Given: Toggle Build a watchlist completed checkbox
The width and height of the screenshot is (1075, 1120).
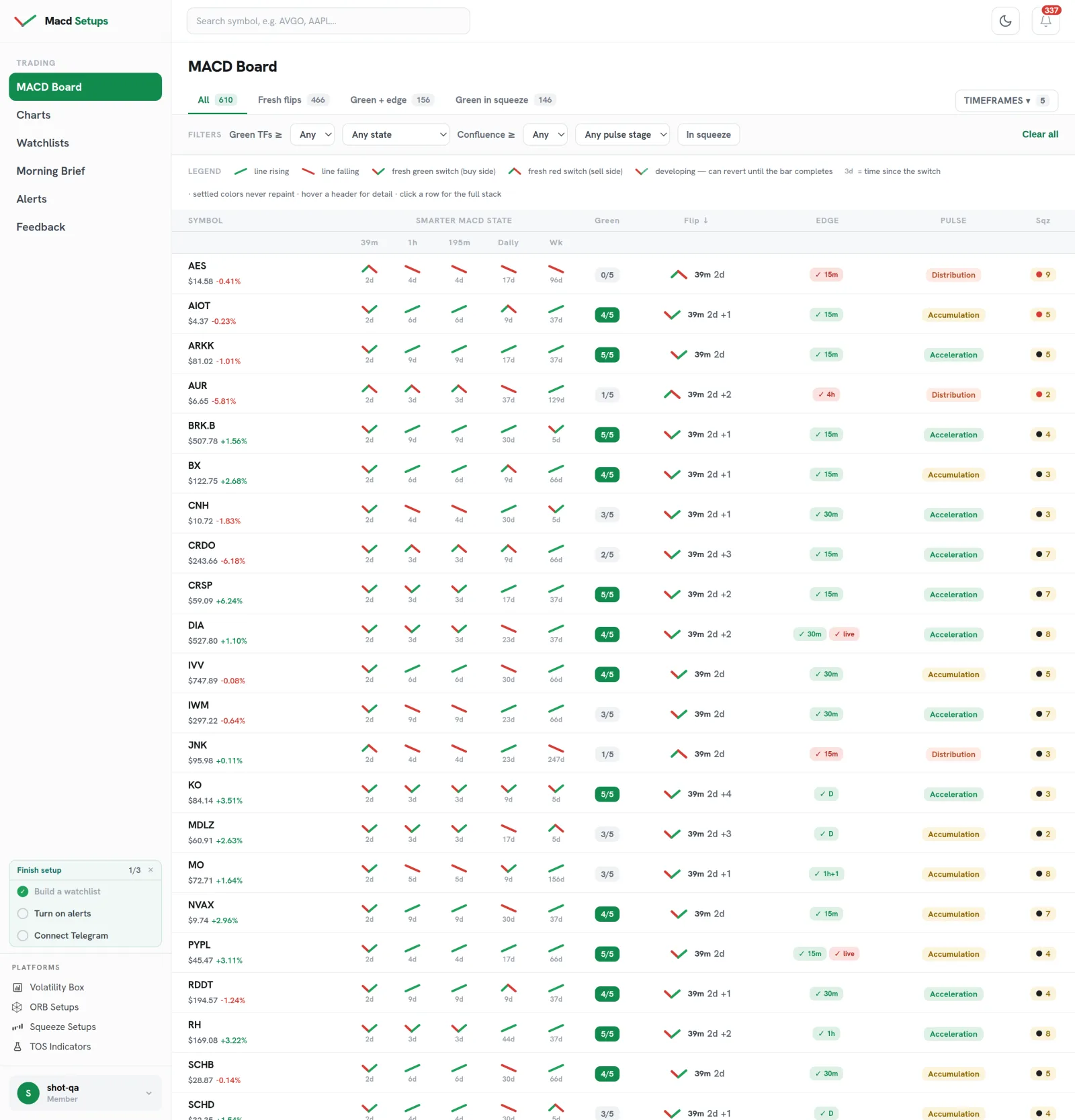Looking at the screenshot, I should pyautogui.click(x=23, y=892).
